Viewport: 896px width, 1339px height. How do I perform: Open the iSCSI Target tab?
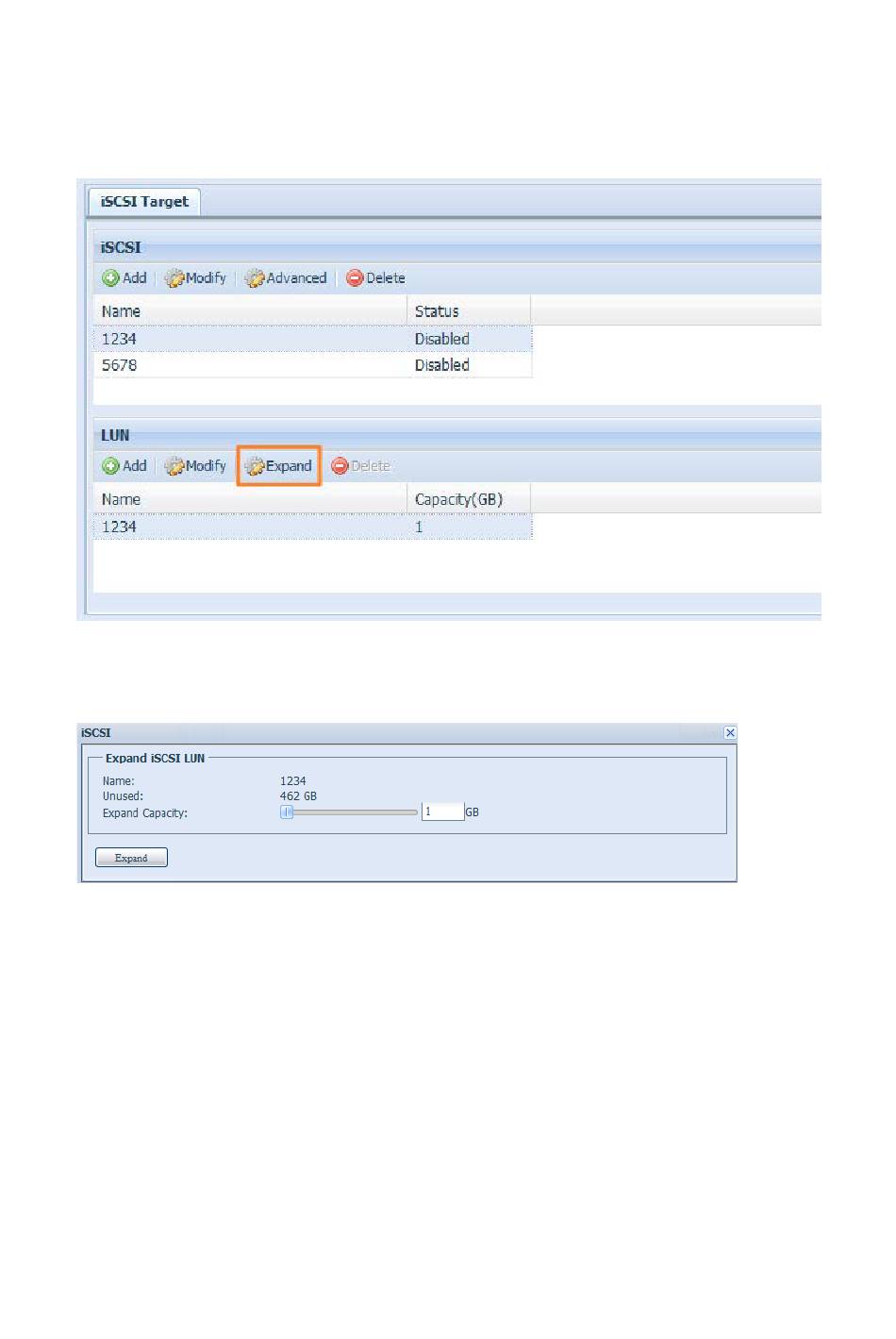(x=144, y=202)
